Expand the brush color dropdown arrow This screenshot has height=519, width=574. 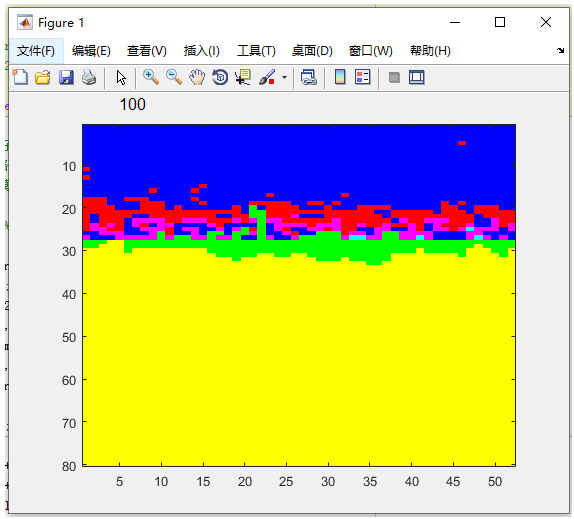pos(284,77)
